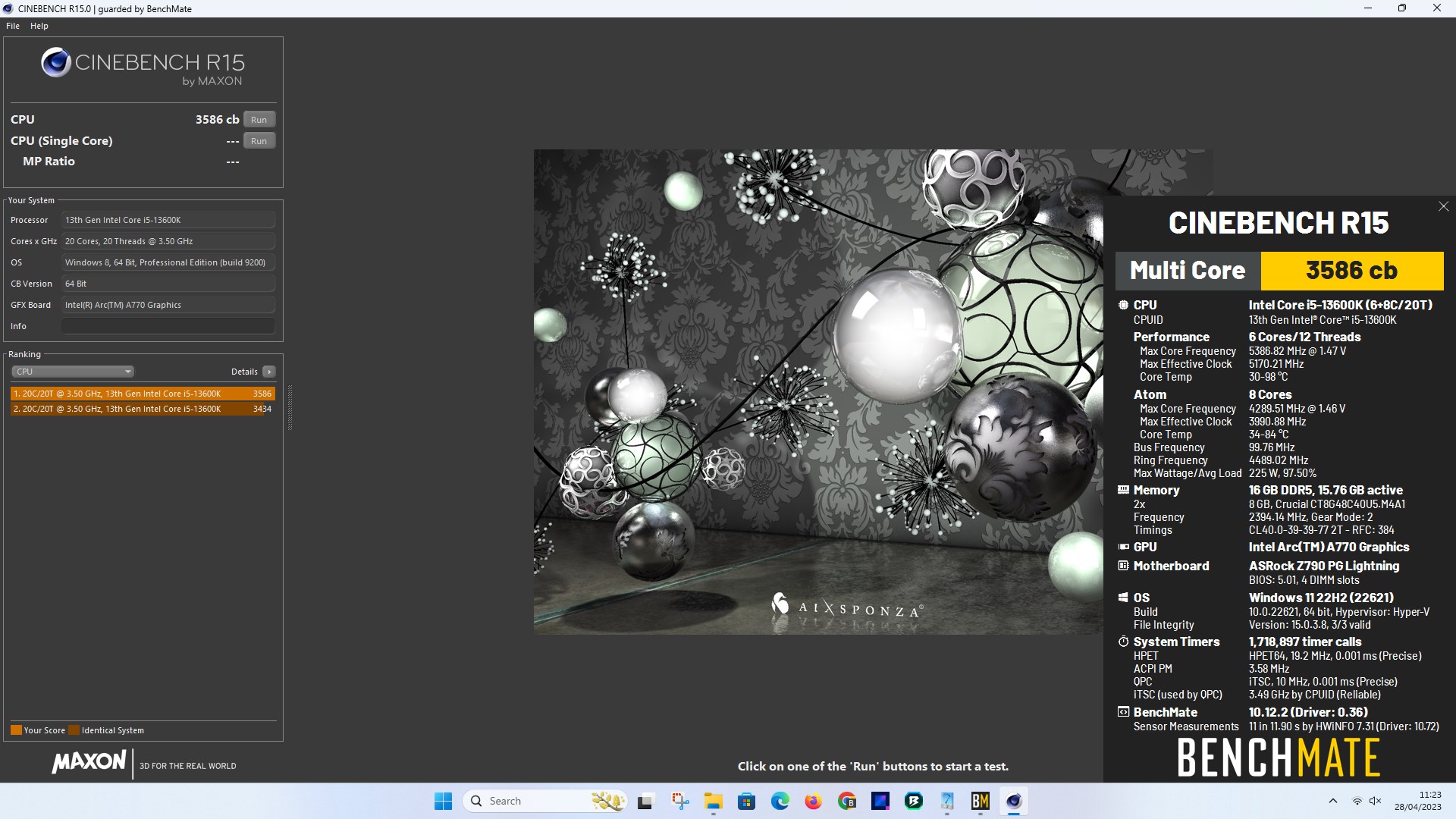1456x819 pixels.
Task: Click the MAXON logo at bottom left
Action: pyautogui.click(x=89, y=762)
